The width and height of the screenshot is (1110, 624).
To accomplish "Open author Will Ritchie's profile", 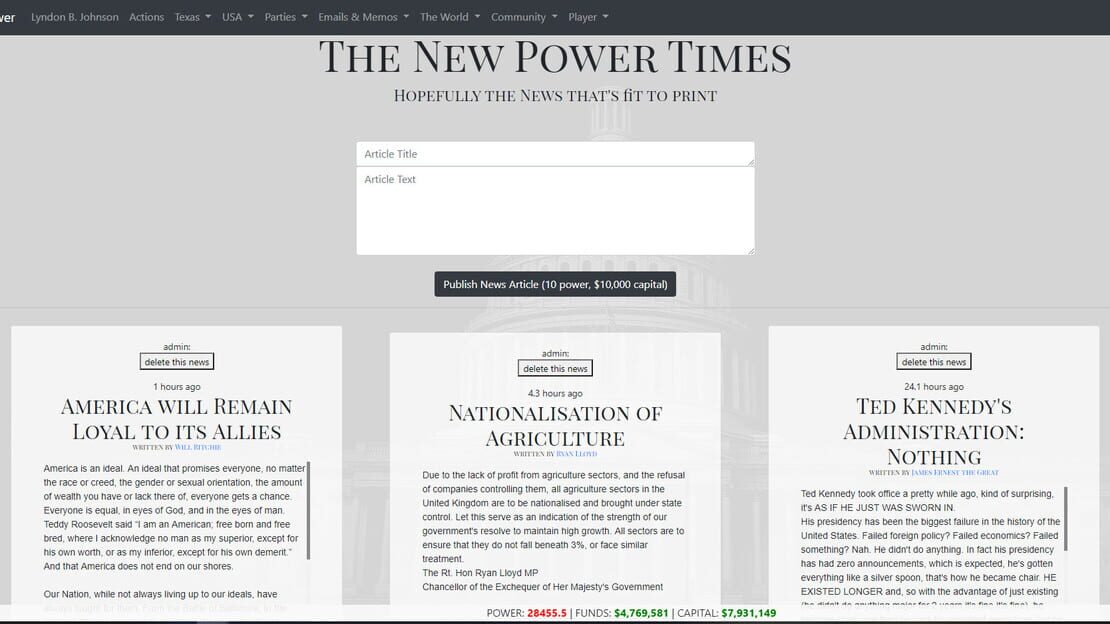I will (x=198, y=448).
